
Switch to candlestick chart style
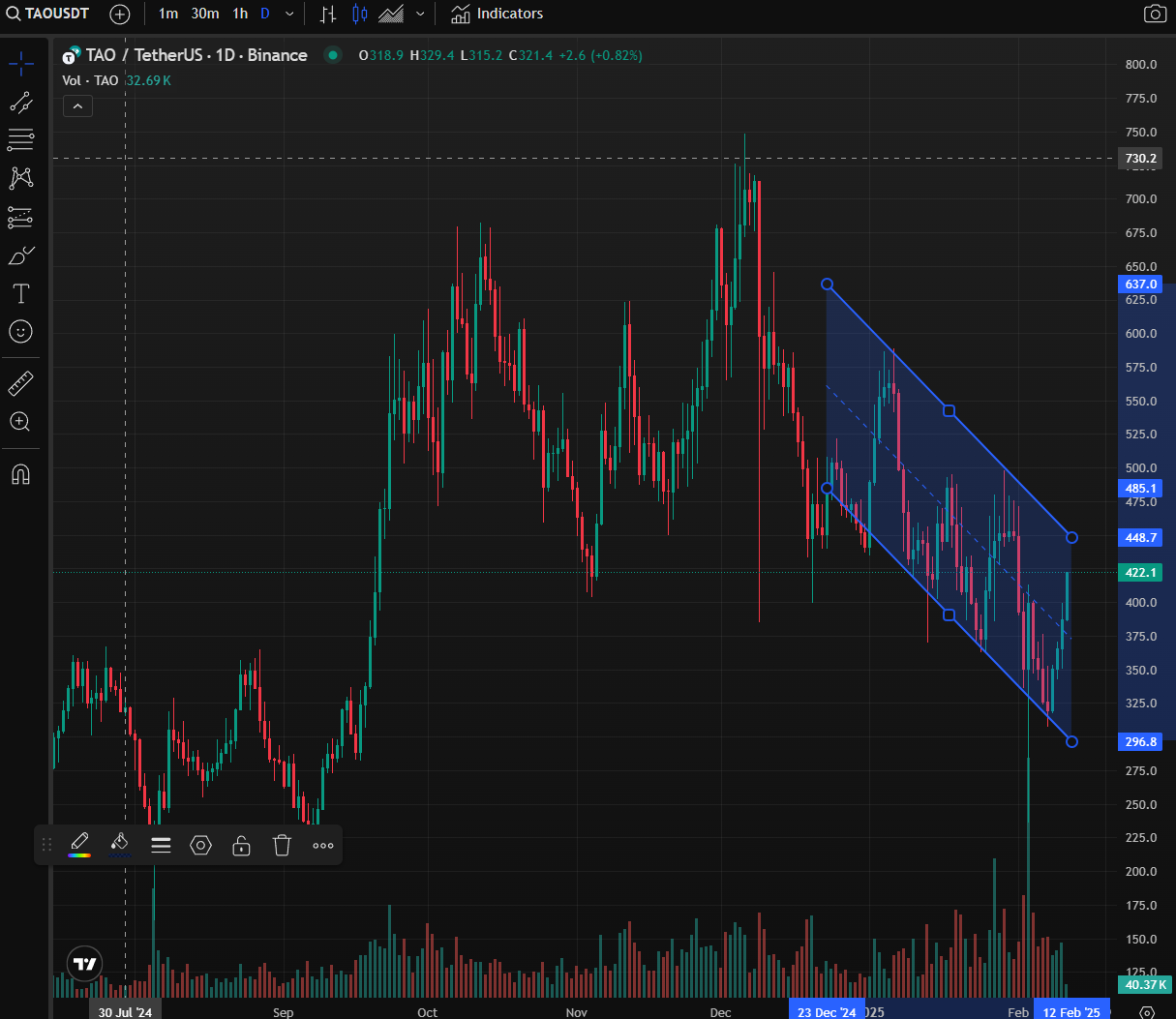360,14
